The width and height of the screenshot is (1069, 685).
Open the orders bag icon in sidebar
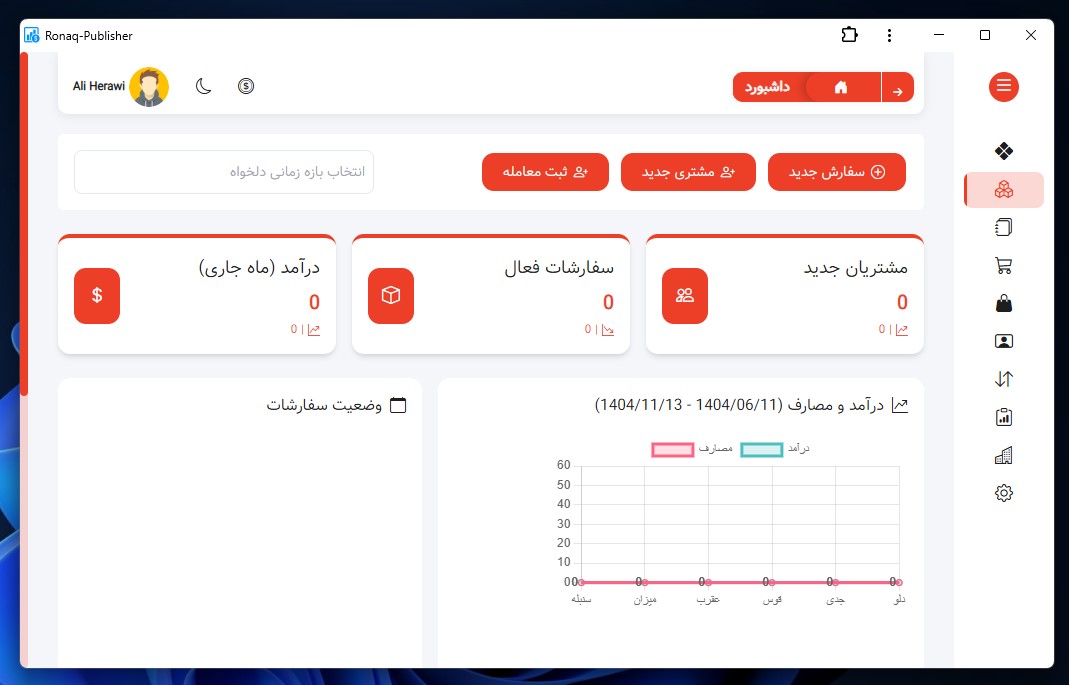click(1004, 303)
